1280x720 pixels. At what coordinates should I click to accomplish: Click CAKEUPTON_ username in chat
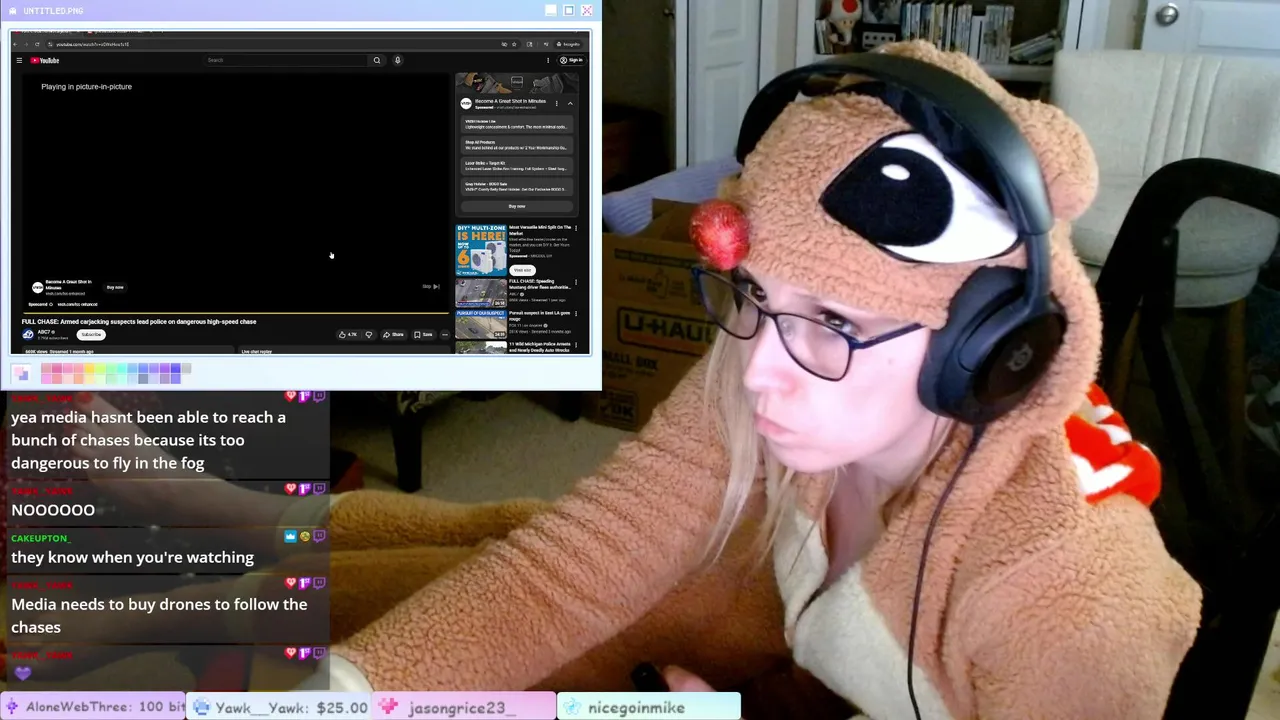click(x=40, y=538)
